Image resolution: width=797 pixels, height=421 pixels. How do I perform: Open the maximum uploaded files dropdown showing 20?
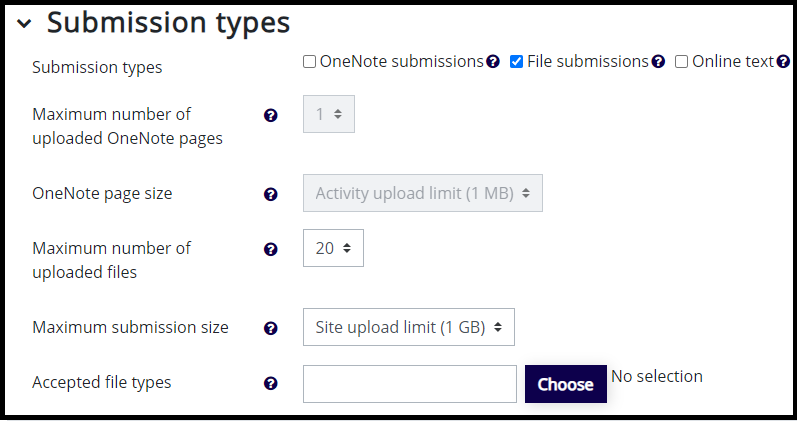click(x=333, y=248)
